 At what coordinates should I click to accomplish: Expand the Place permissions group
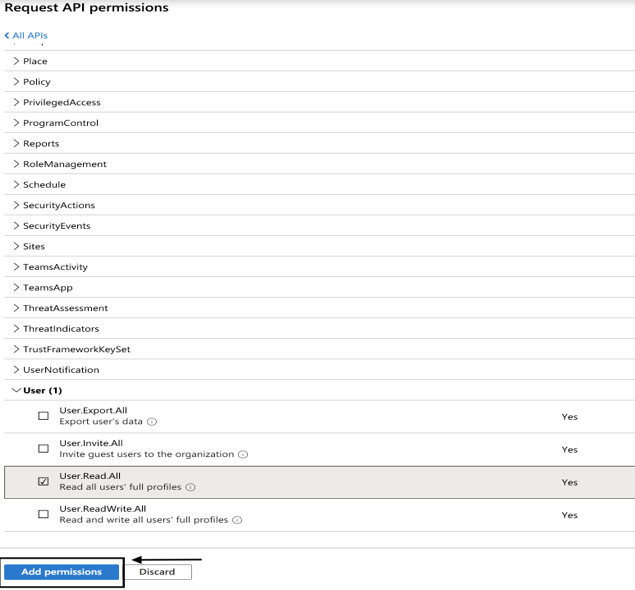[x=34, y=61]
